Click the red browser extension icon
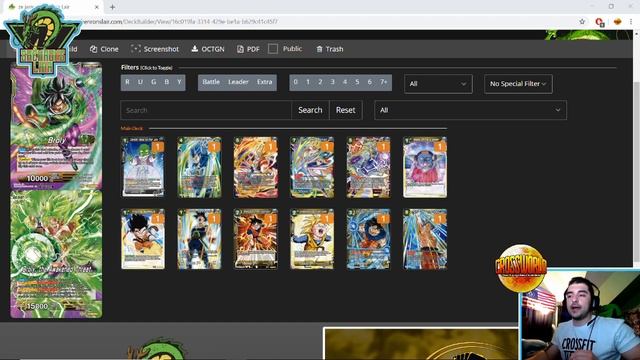The height and width of the screenshot is (360, 640). pos(599,22)
